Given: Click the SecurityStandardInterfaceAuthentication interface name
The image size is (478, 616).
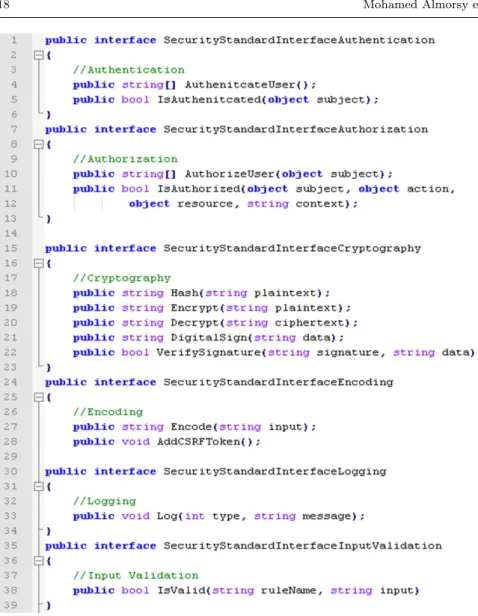Looking at the screenshot, I should tap(299, 40).
